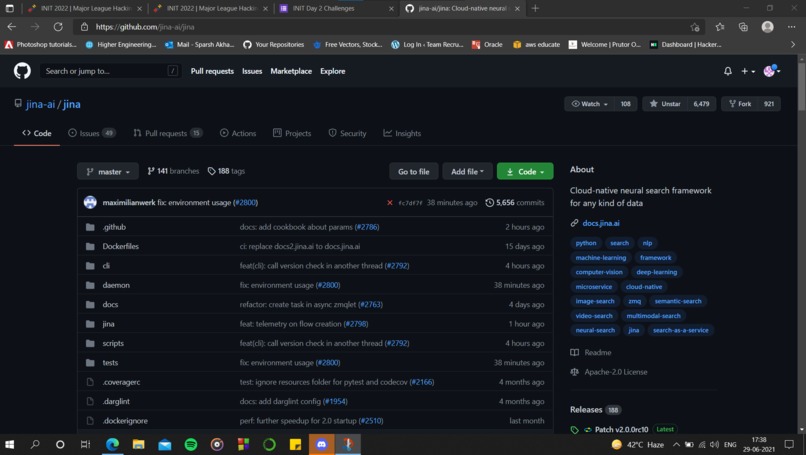The height and width of the screenshot is (455, 806).
Task: Expand the Add file dropdown
Action: 467,171
